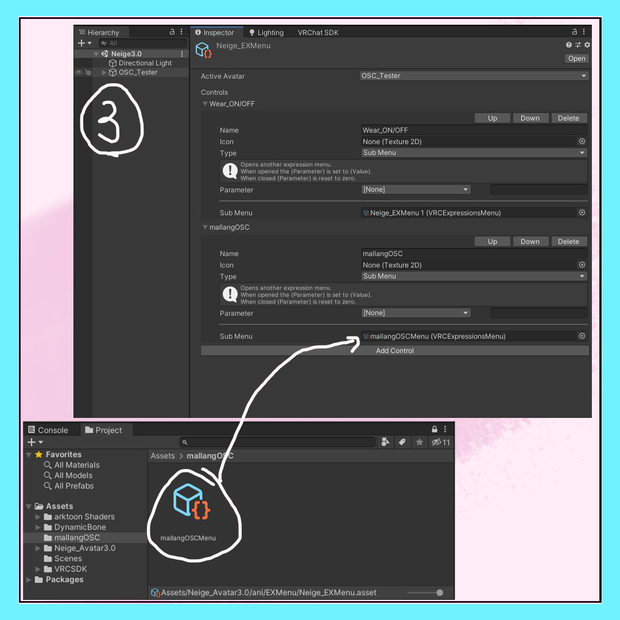Collapse the mallangOSC control foldout
The image size is (620, 620).
[x=205, y=227]
